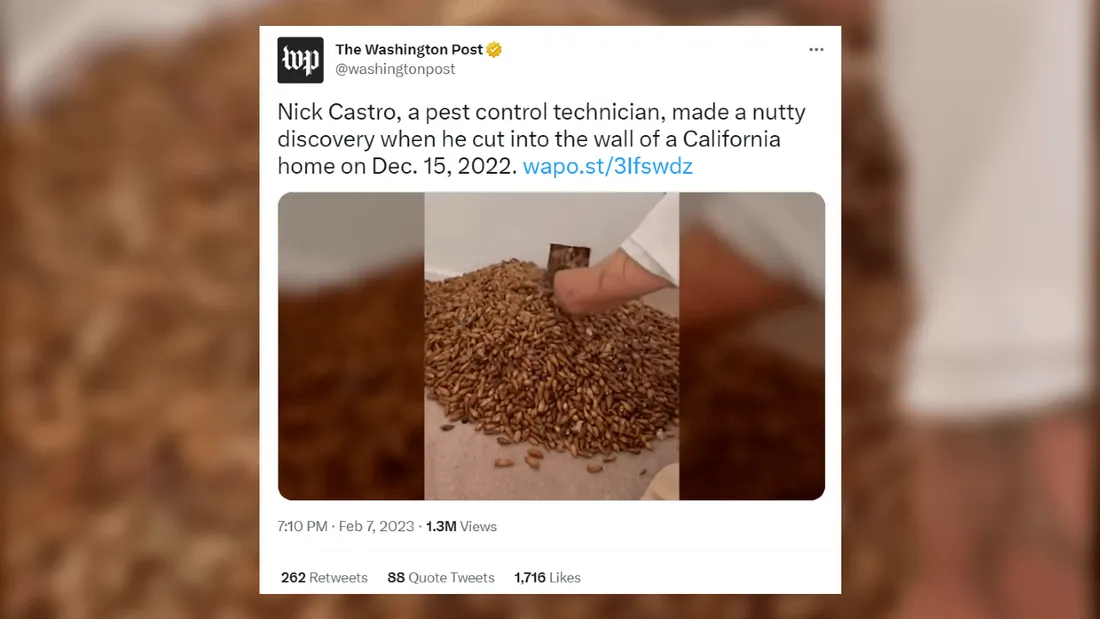Open the three-dot more options menu
Viewport: 1100px width, 619px height.
pyautogui.click(x=816, y=50)
